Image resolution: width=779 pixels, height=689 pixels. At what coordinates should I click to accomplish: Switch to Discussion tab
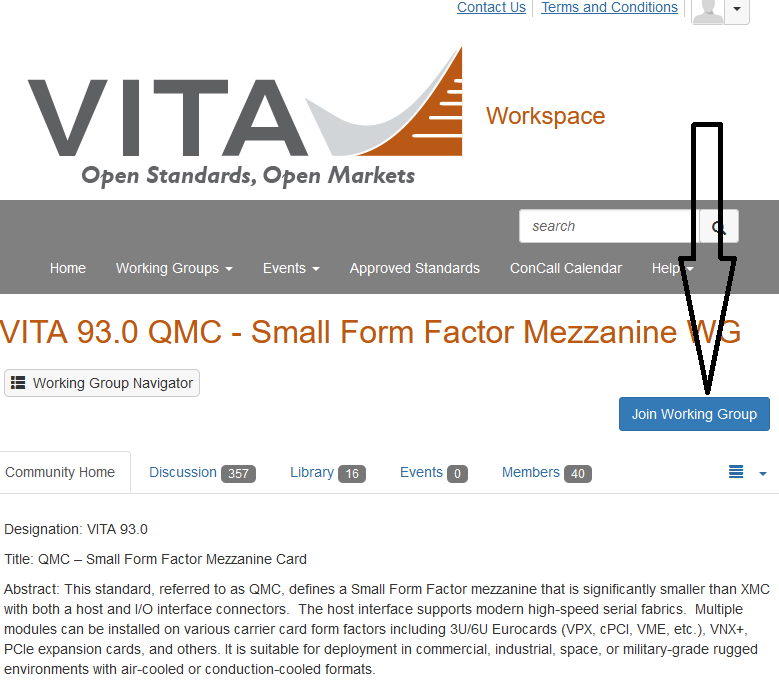[x=202, y=472]
